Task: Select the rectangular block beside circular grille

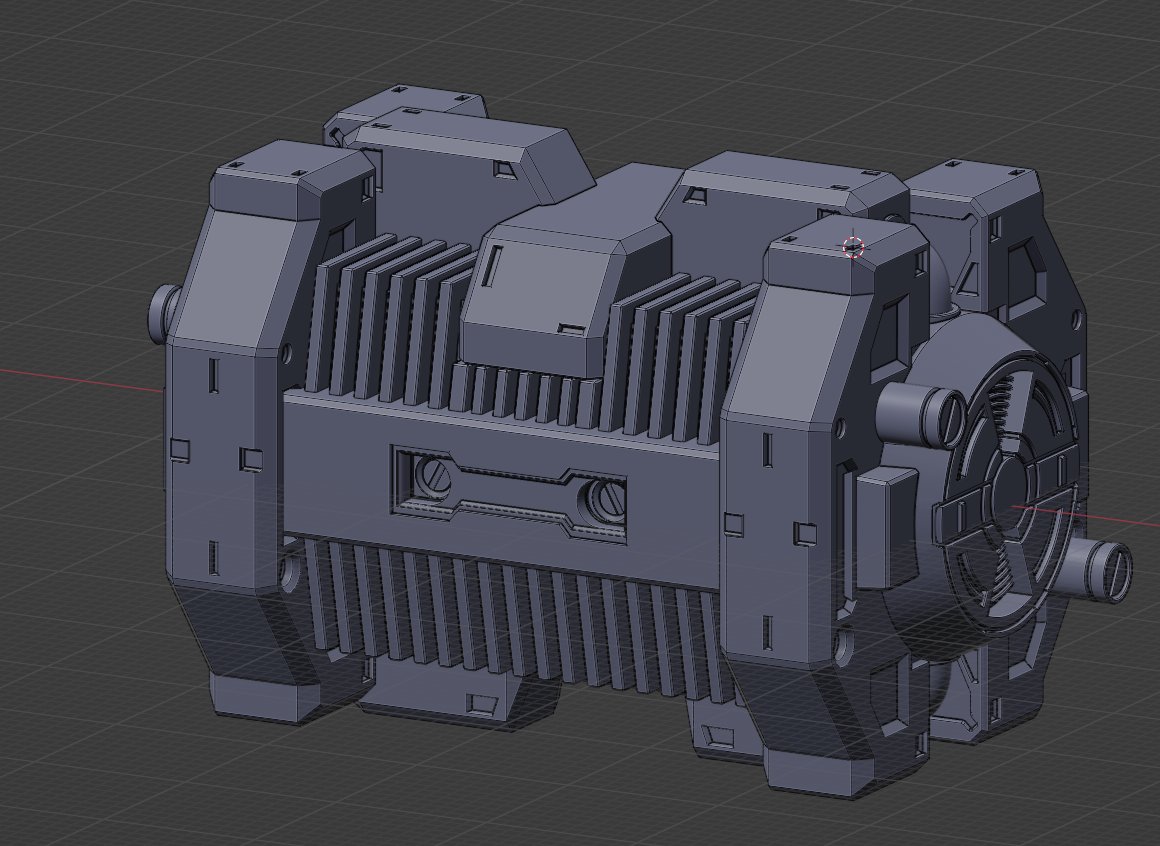Action: [x=886, y=529]
